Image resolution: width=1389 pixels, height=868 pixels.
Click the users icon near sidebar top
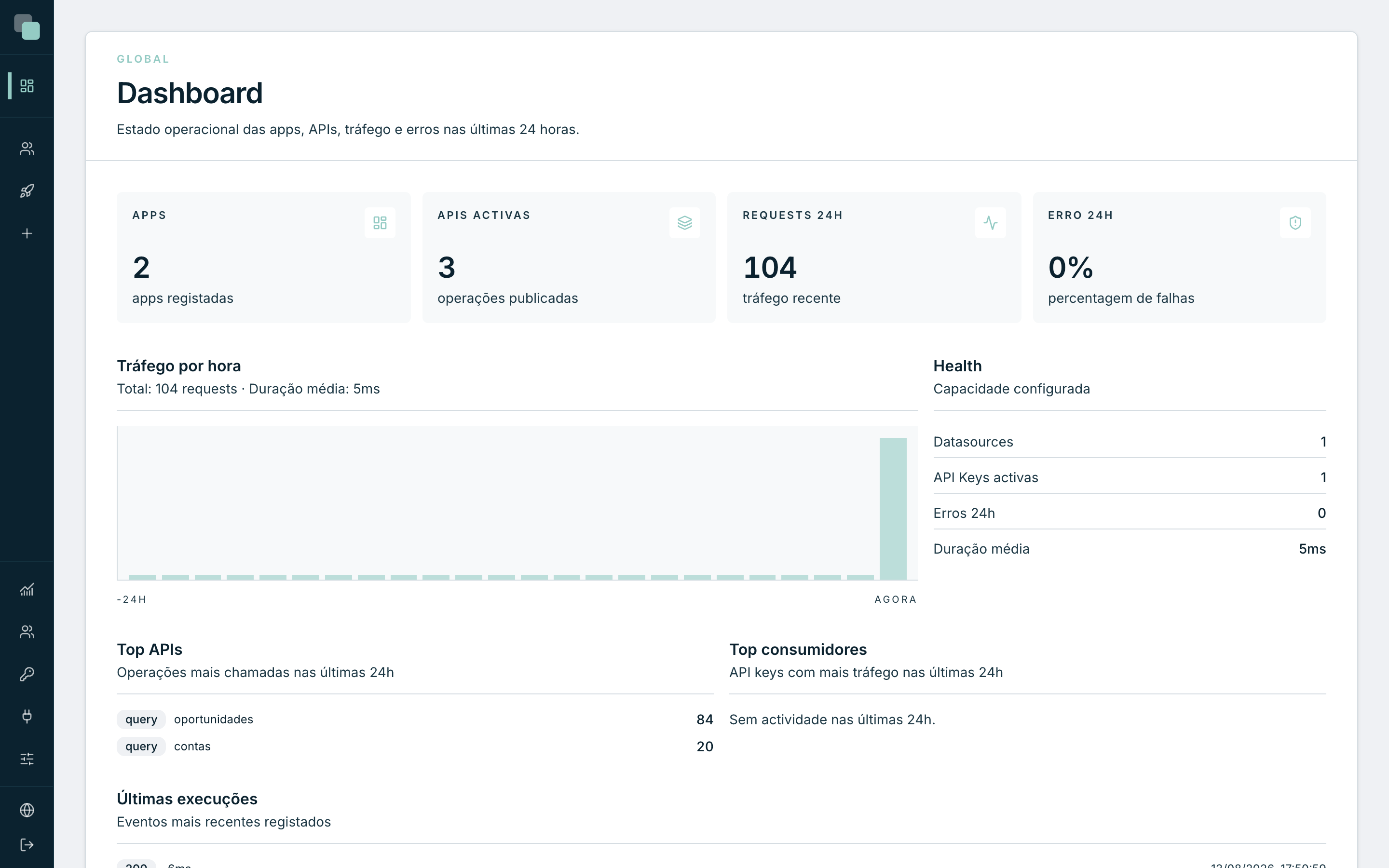pyautogui.click(x=27, y=149)
